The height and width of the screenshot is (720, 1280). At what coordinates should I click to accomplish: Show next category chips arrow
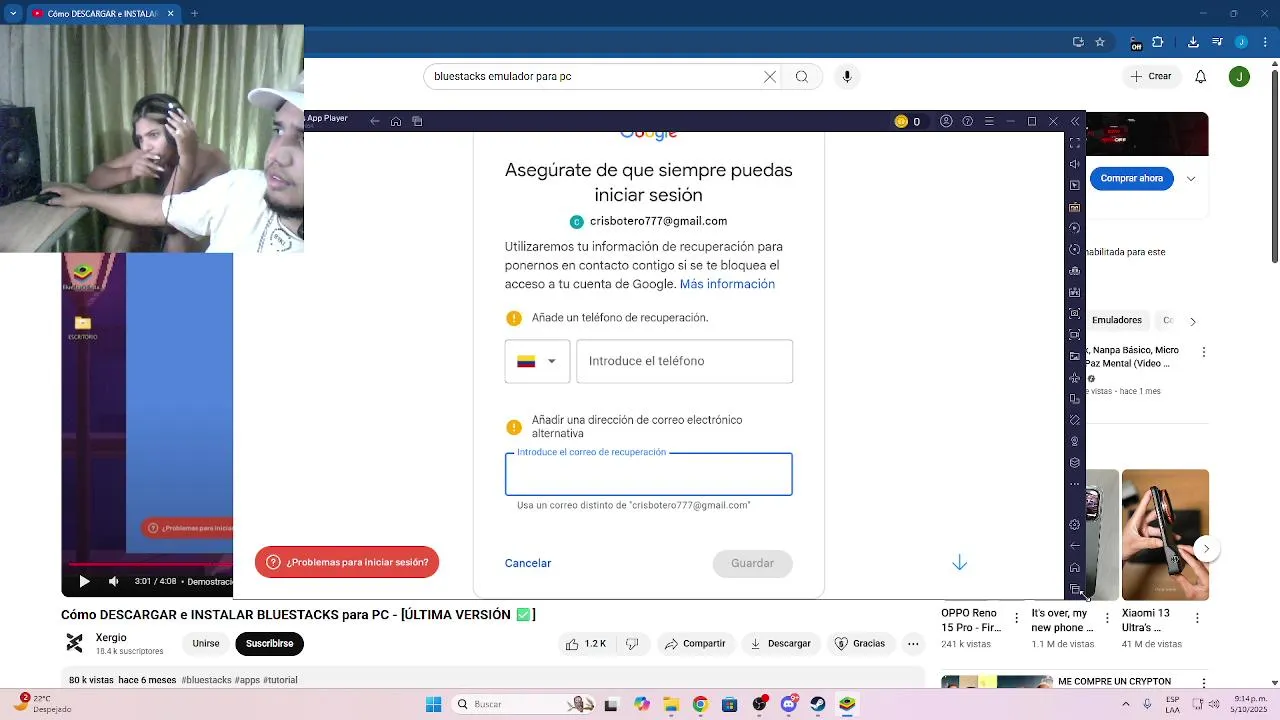tap(1192, 321)
